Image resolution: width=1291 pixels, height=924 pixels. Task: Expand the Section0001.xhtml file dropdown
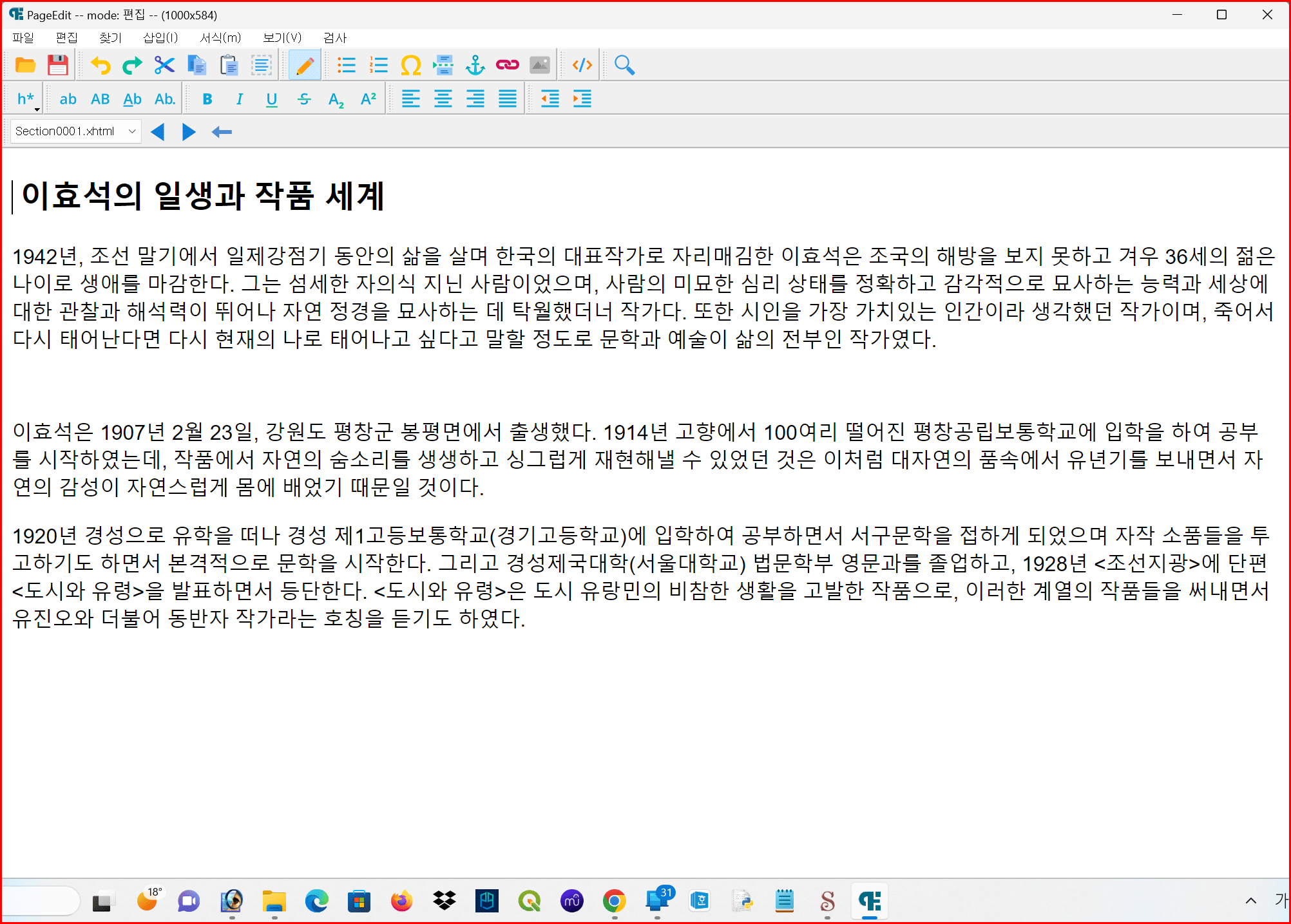(132, 131)
